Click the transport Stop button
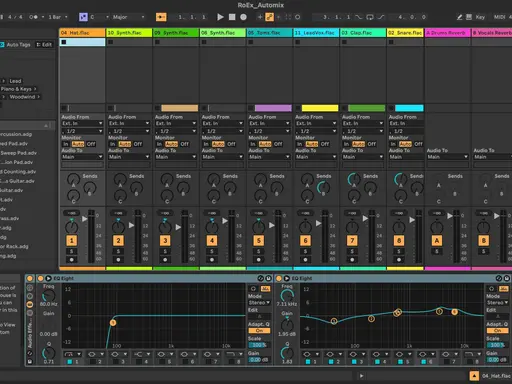The image size is (512, 384). (232, 17)
